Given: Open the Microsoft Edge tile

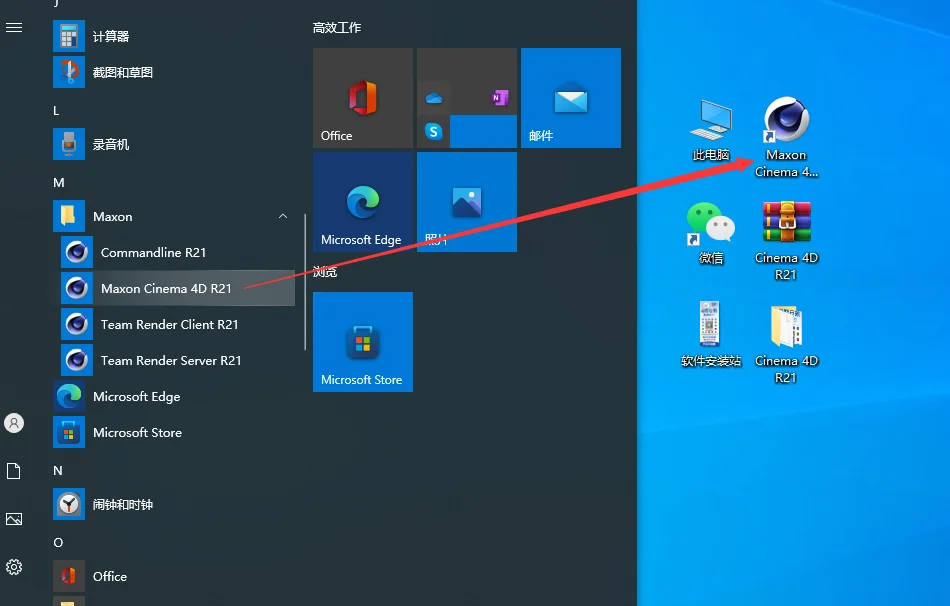Looking at the screenshot, I should coord(363,202).
